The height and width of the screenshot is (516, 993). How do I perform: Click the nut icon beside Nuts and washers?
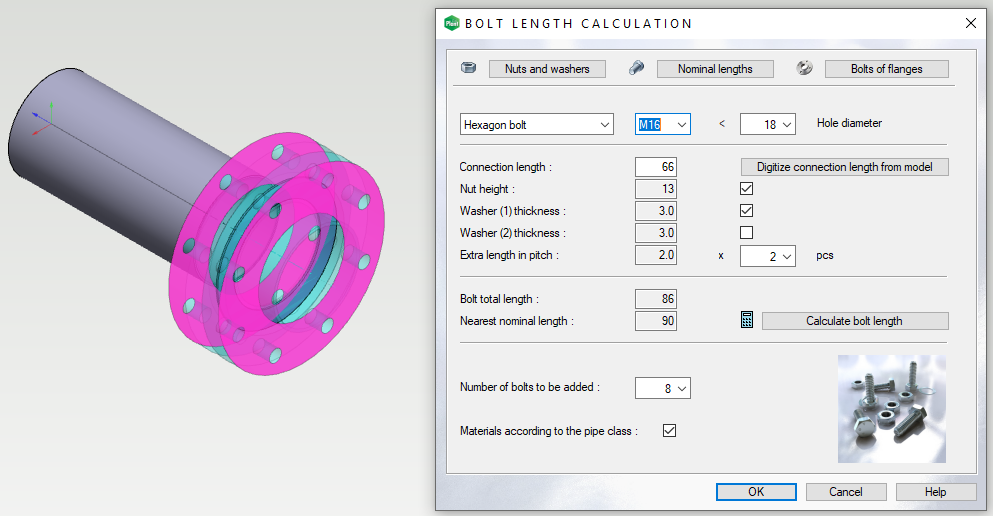coord(467,68)
